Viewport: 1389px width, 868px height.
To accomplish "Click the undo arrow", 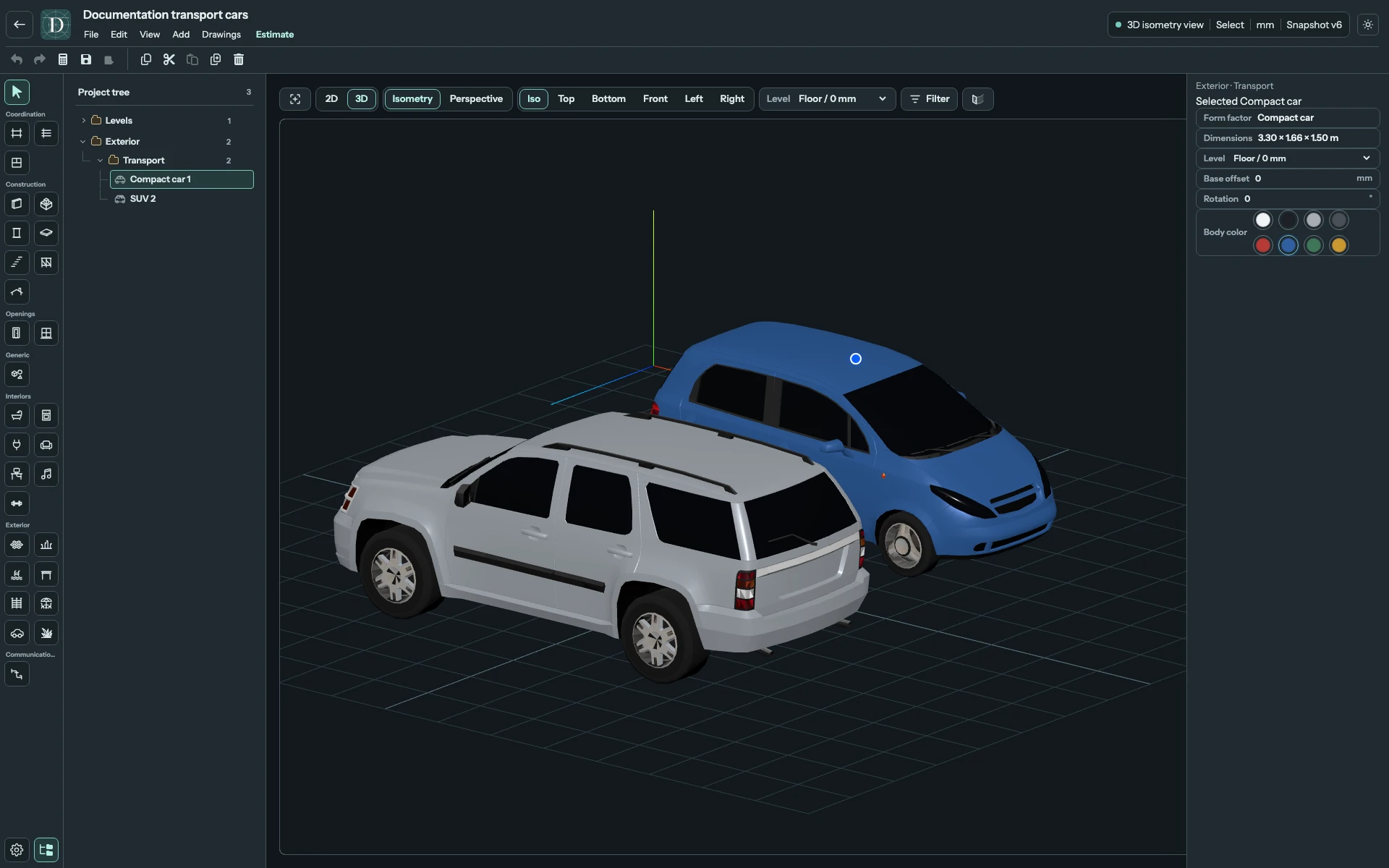I will point(17,59).
